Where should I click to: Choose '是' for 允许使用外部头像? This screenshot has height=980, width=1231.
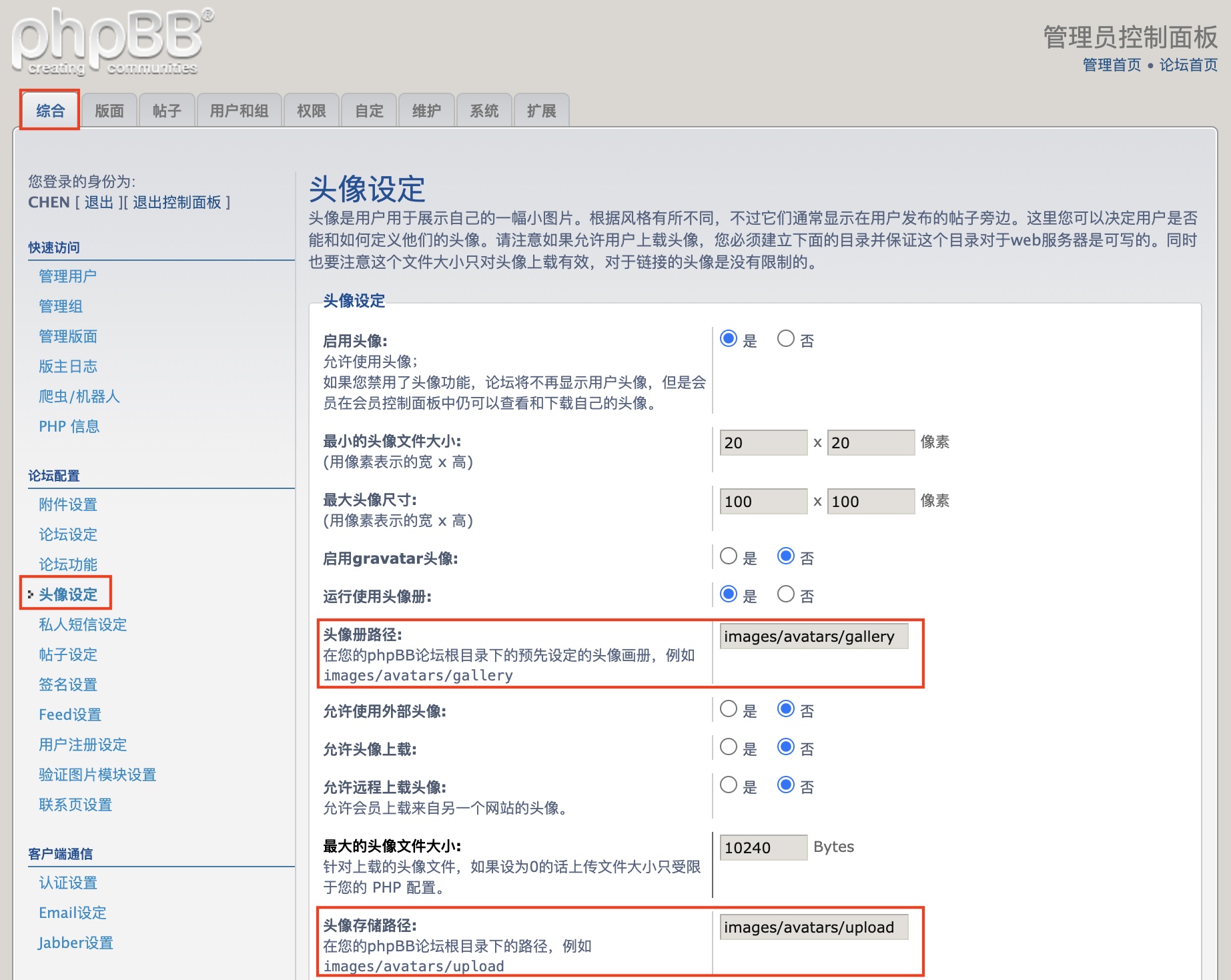point(729,710)
